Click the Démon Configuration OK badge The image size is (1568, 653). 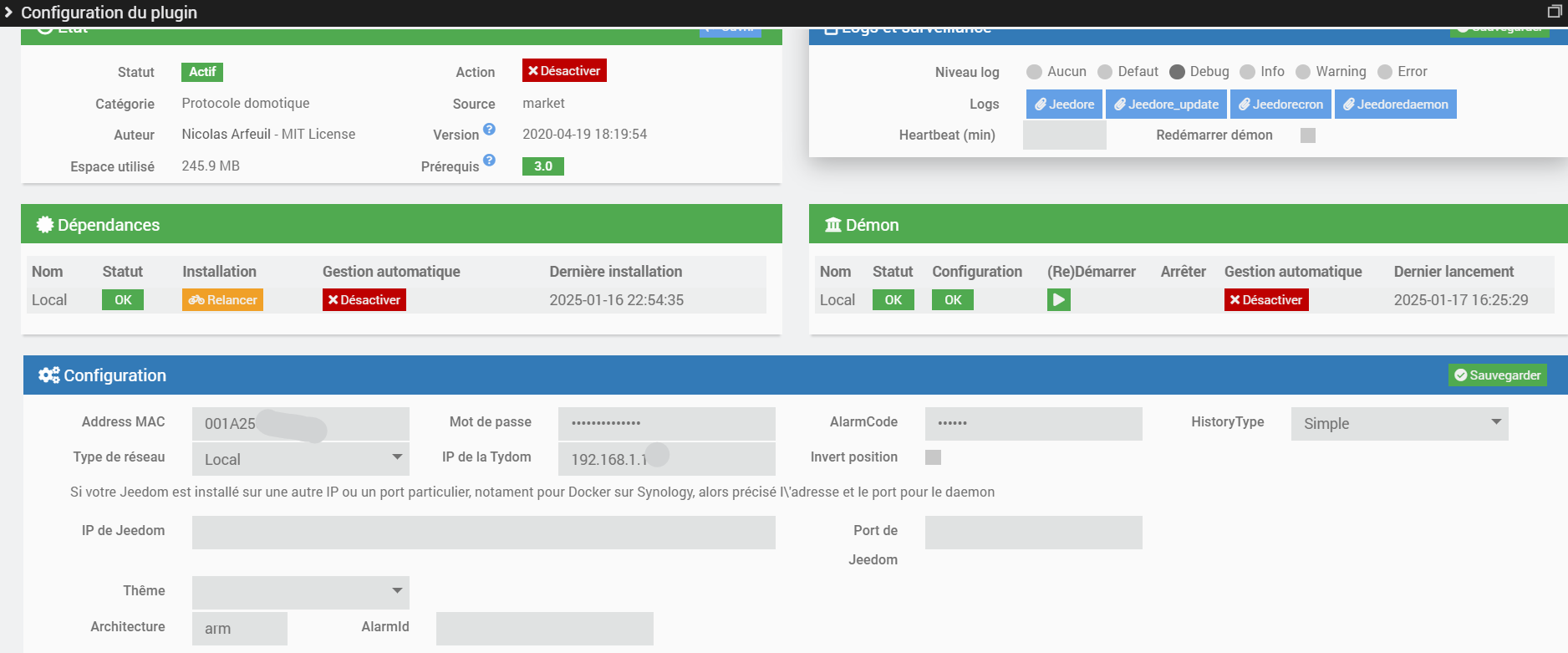coord(953,300)
